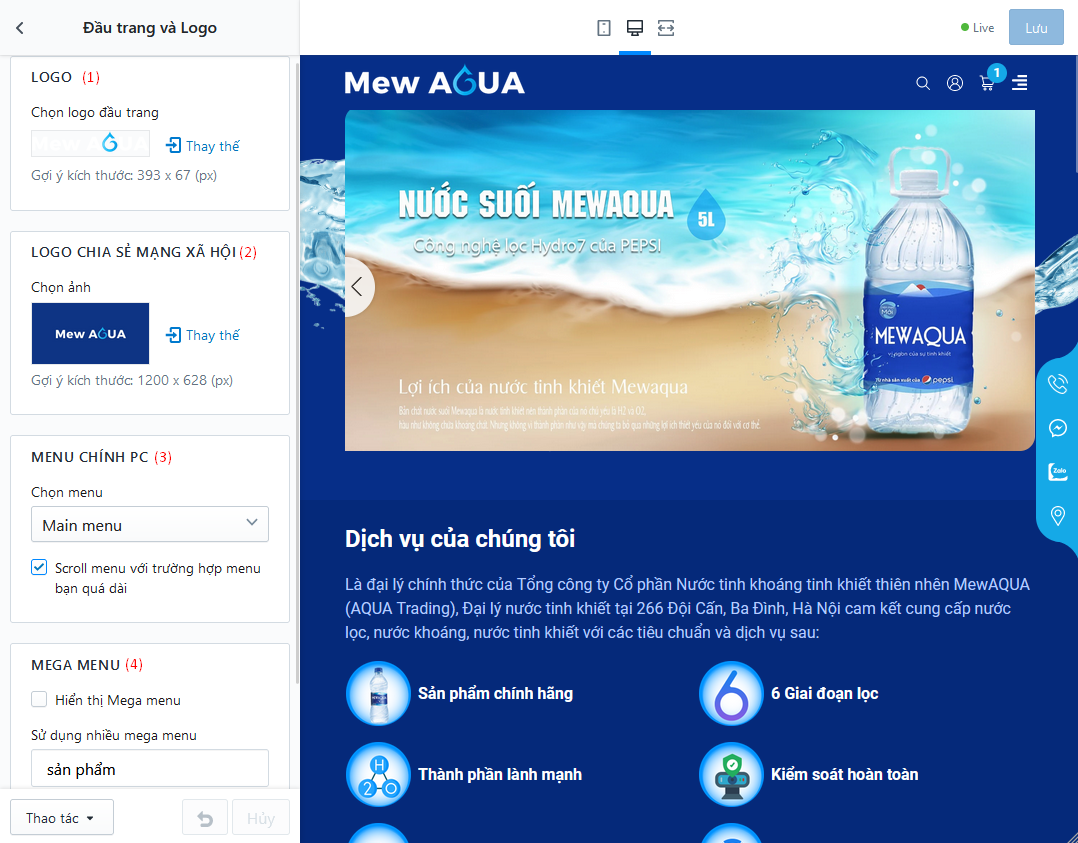Screen dimensions: 1078x843
Task: Click the undo arrow button
Action: [205, 818]
